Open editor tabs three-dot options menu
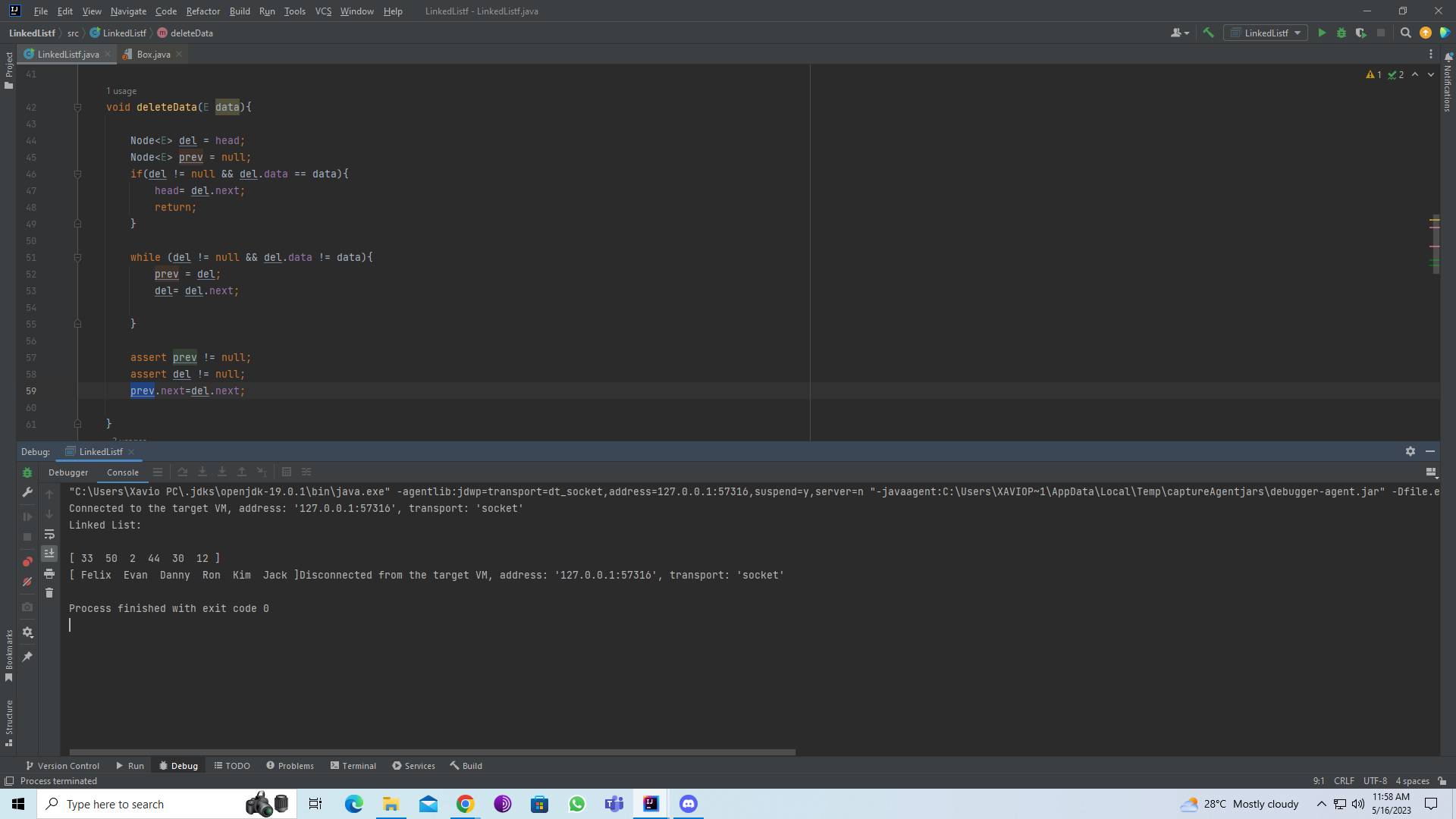This screenshot has height=819, width=1456. pos(1431,54)
